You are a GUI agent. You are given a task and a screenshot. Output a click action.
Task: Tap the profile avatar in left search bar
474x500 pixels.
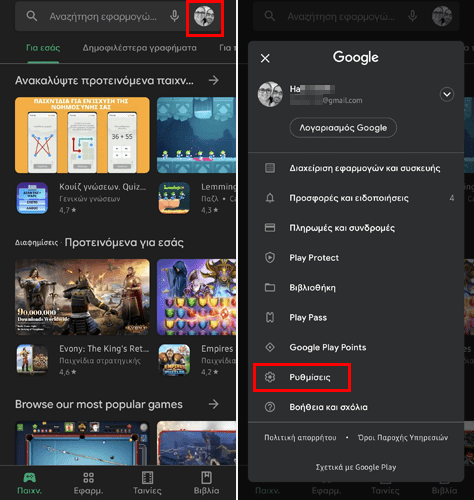tap(204, 16)
